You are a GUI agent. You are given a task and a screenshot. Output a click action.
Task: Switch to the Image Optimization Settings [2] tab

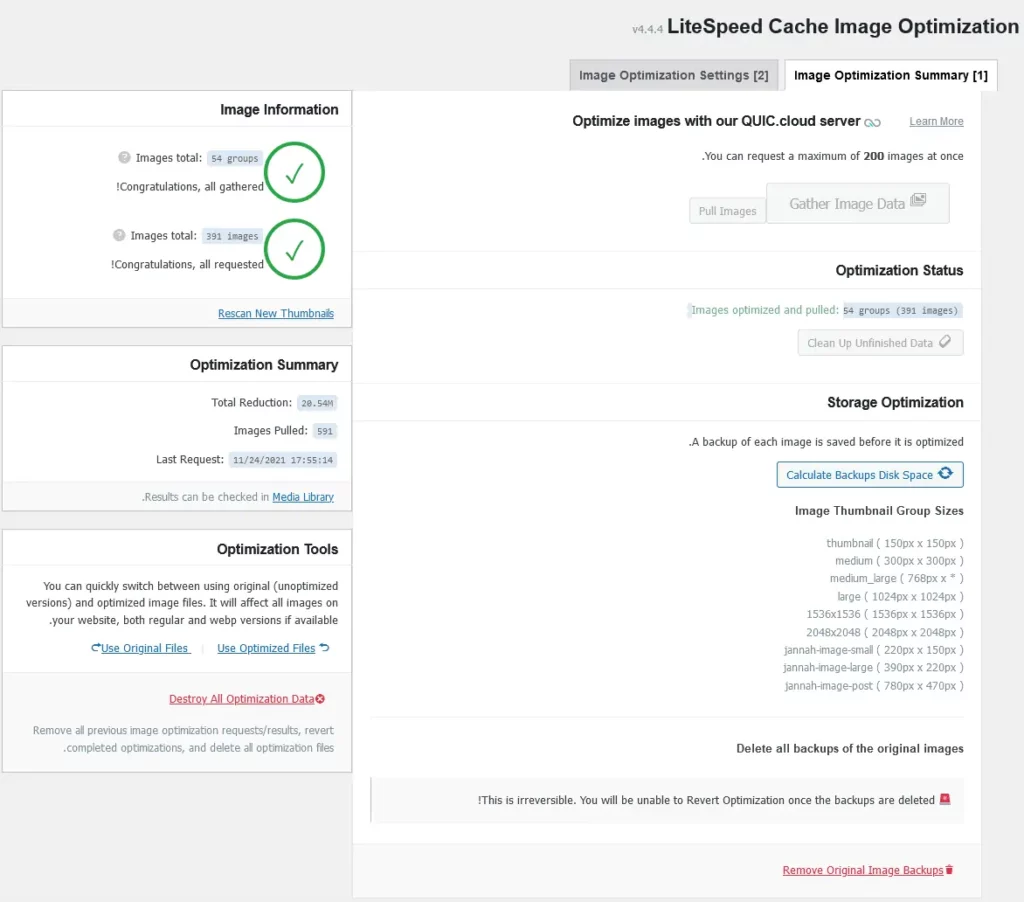(673, 75)
